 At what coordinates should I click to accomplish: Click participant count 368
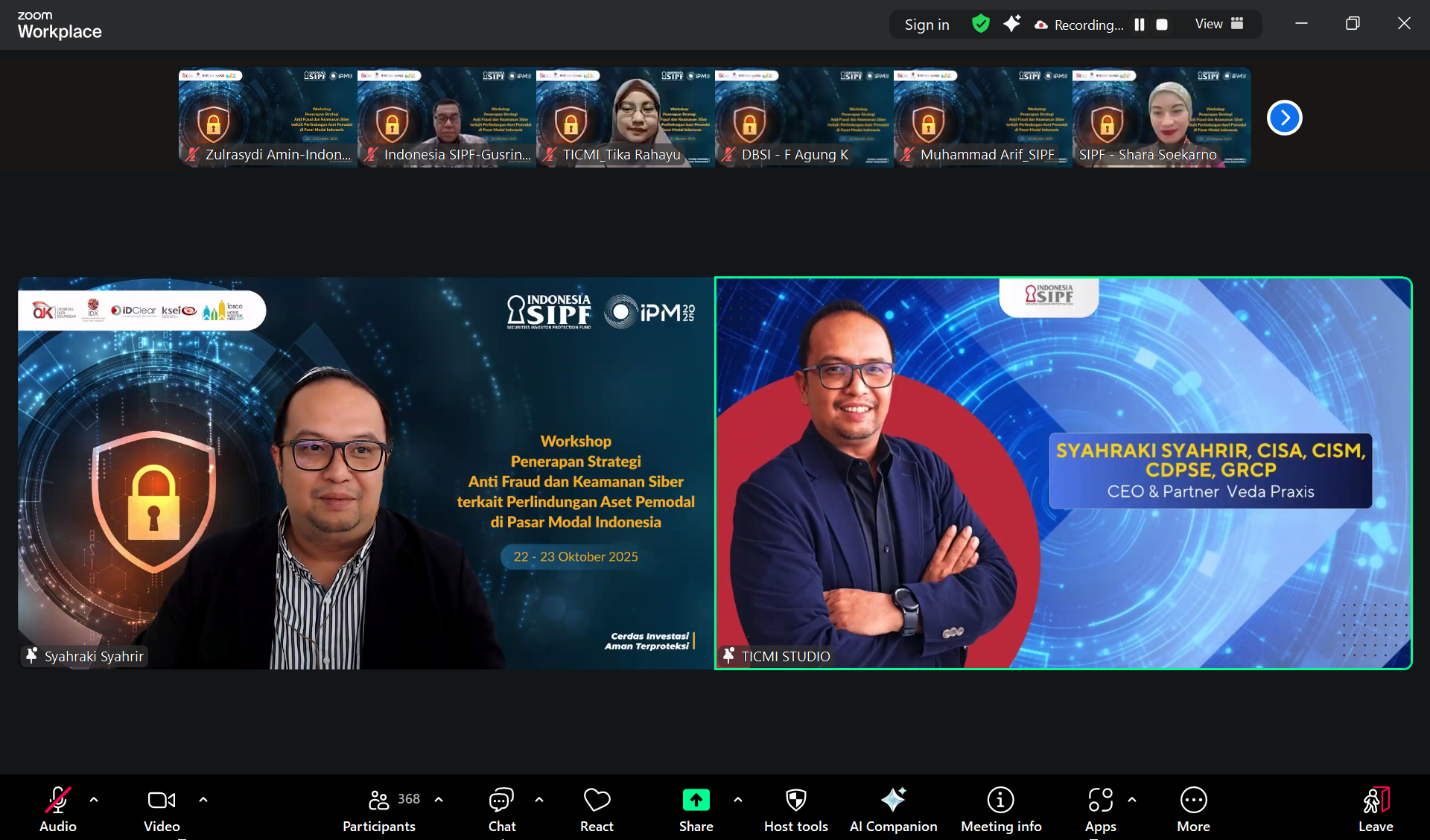click(x=409, y=798)
